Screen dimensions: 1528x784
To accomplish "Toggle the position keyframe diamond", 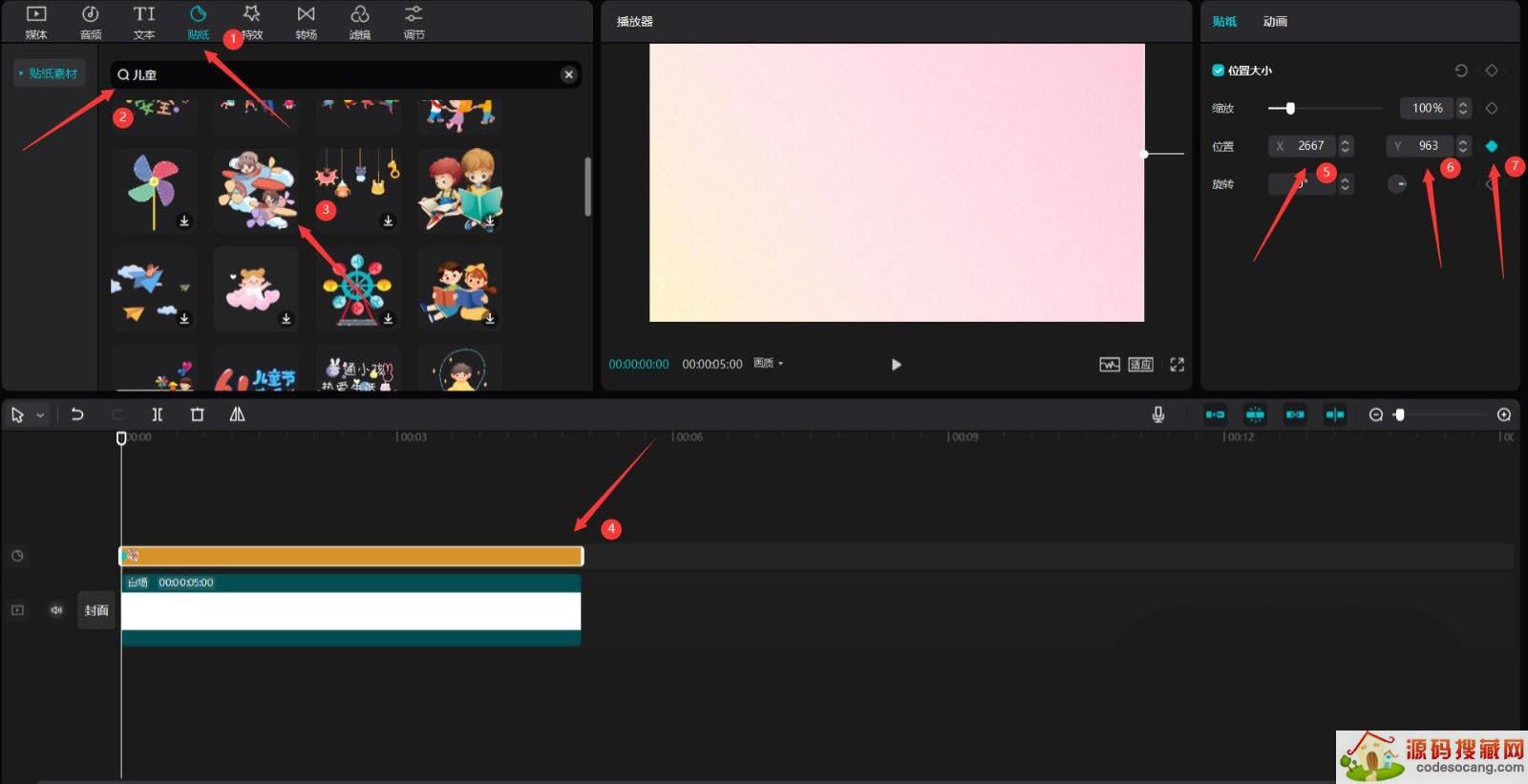I will click(1492, 146).
